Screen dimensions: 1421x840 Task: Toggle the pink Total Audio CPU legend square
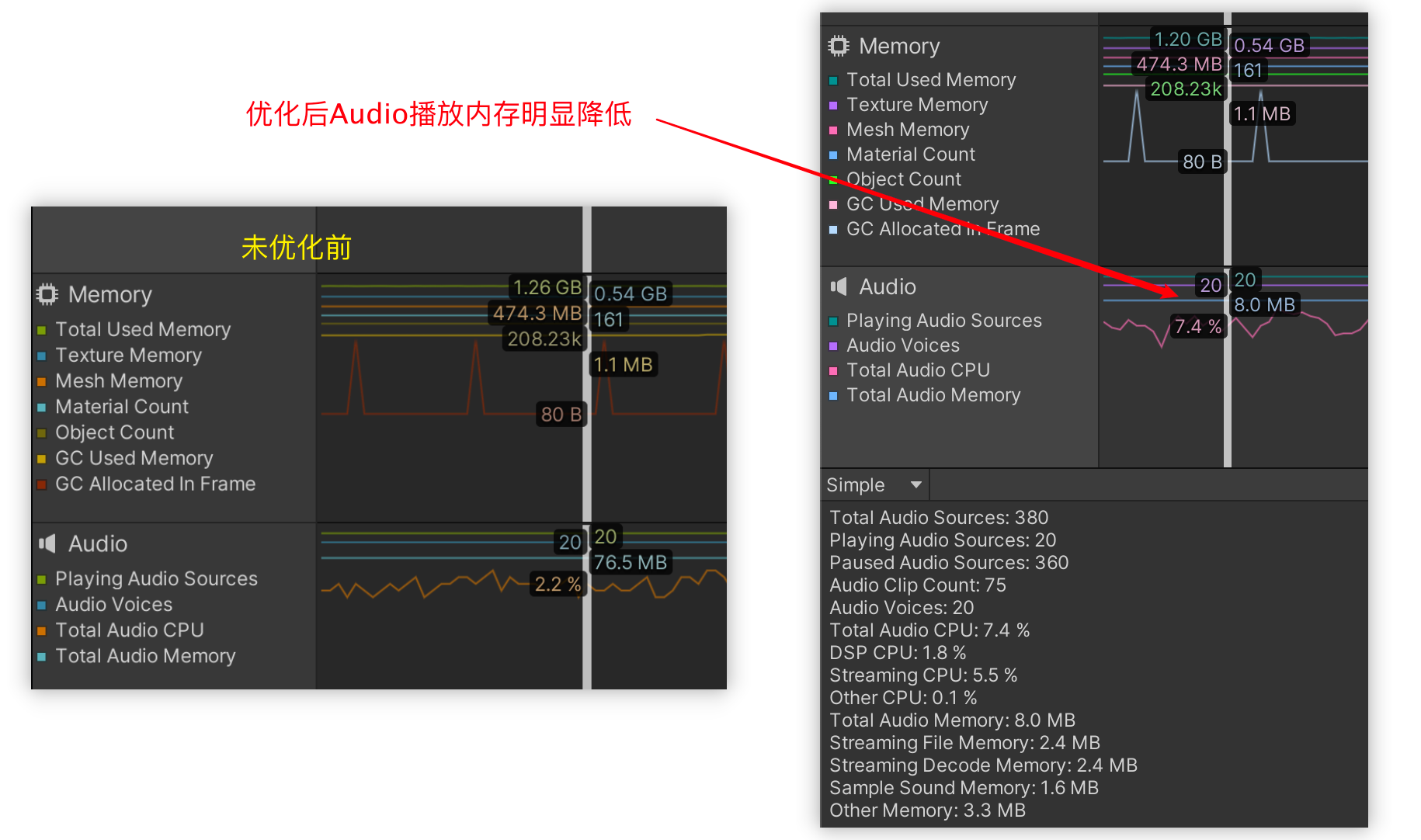[833, 371]
